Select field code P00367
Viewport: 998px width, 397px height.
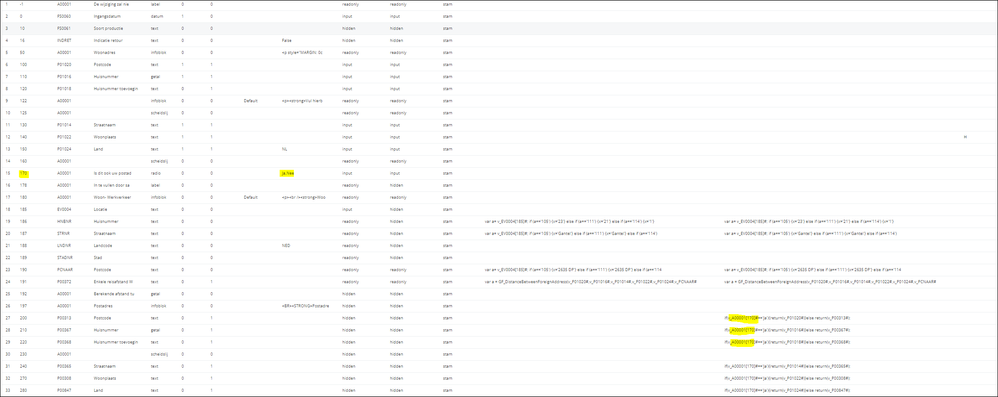tap(64, 330)
